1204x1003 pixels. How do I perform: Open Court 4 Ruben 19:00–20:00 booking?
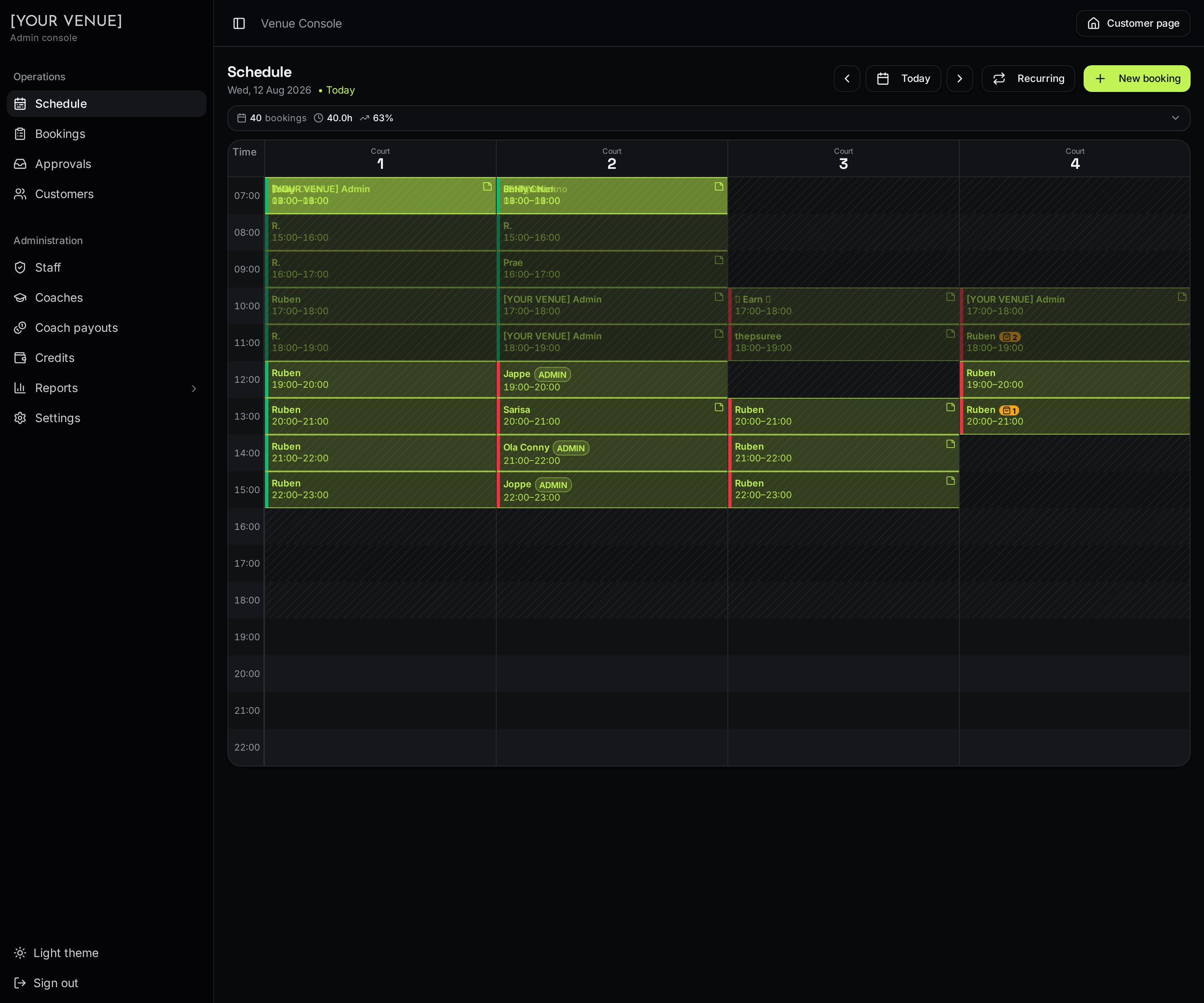[x=1075, y=379]
